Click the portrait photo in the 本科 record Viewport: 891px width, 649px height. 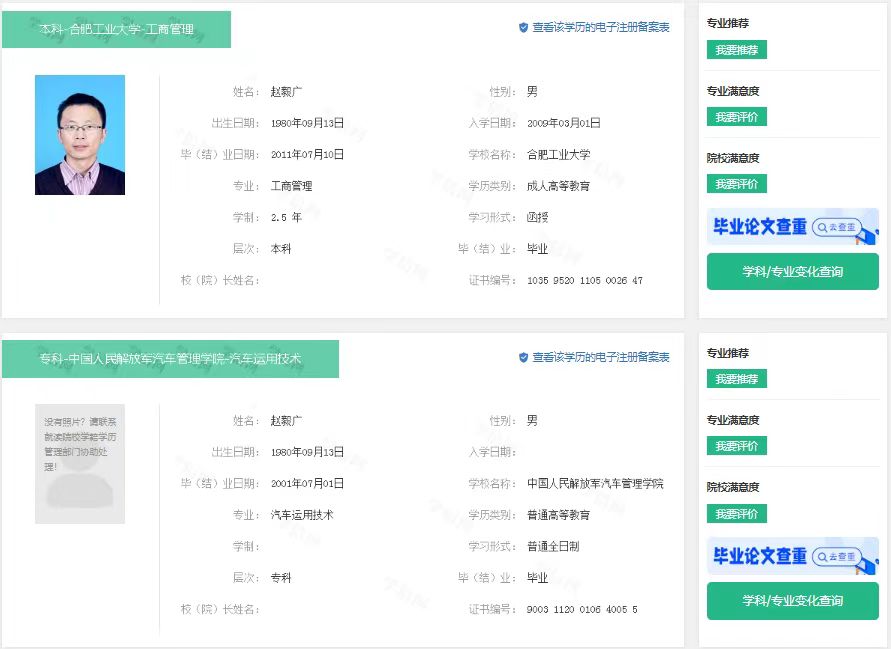click(80, 135)
